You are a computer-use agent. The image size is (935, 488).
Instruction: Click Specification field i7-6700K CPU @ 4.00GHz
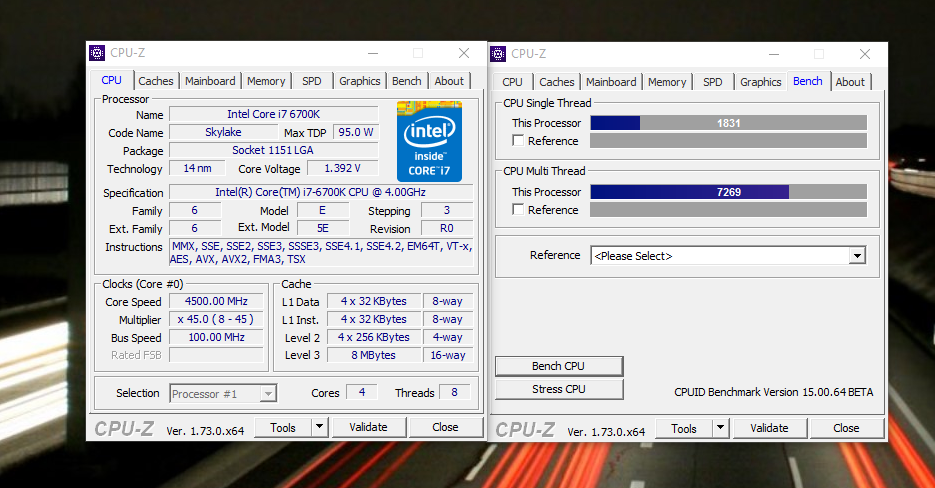[x=321, y=192]
